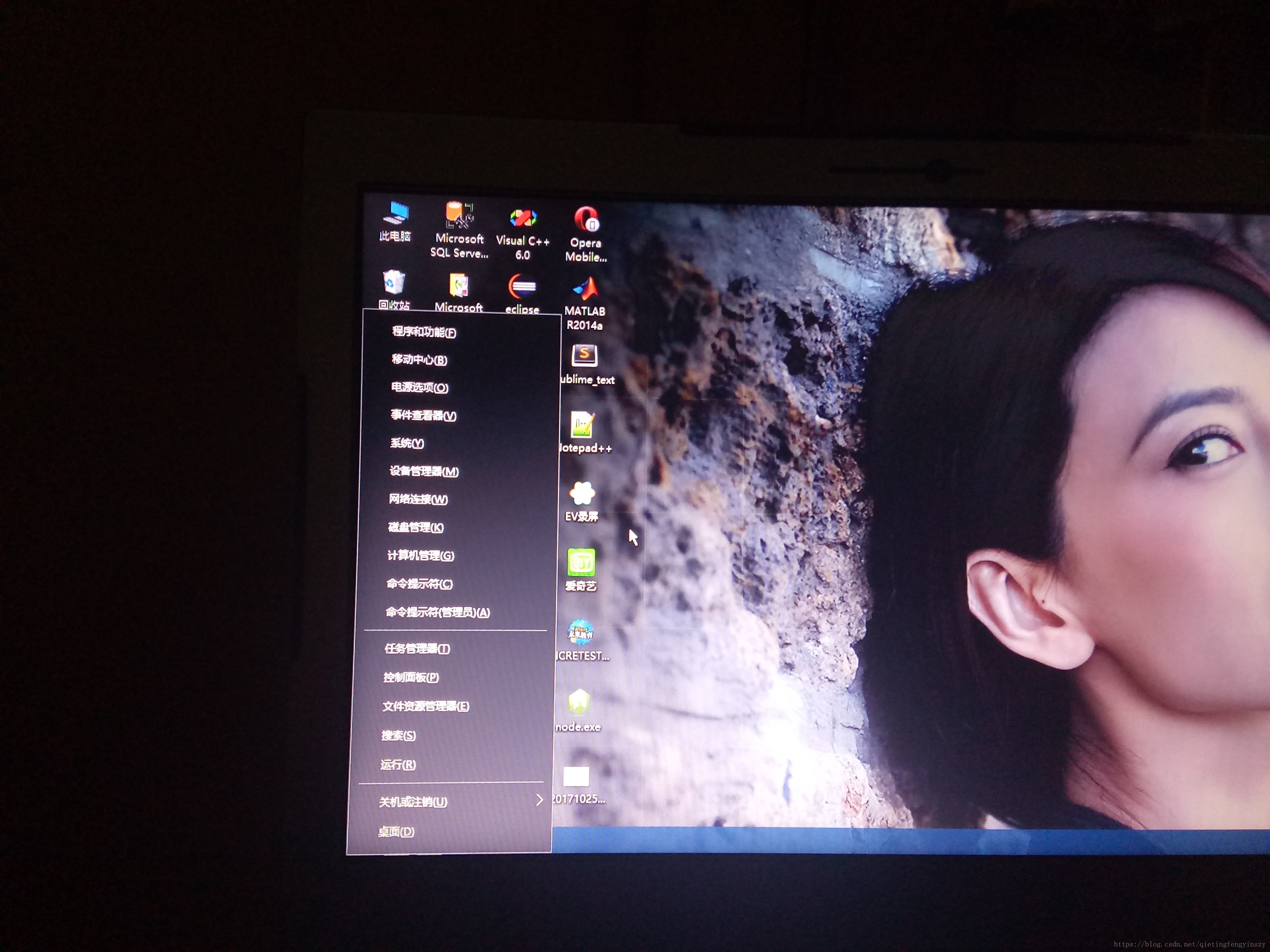
Task: Choose 设备管理器(M) from context menu
Action: click(x=424, y=472)
